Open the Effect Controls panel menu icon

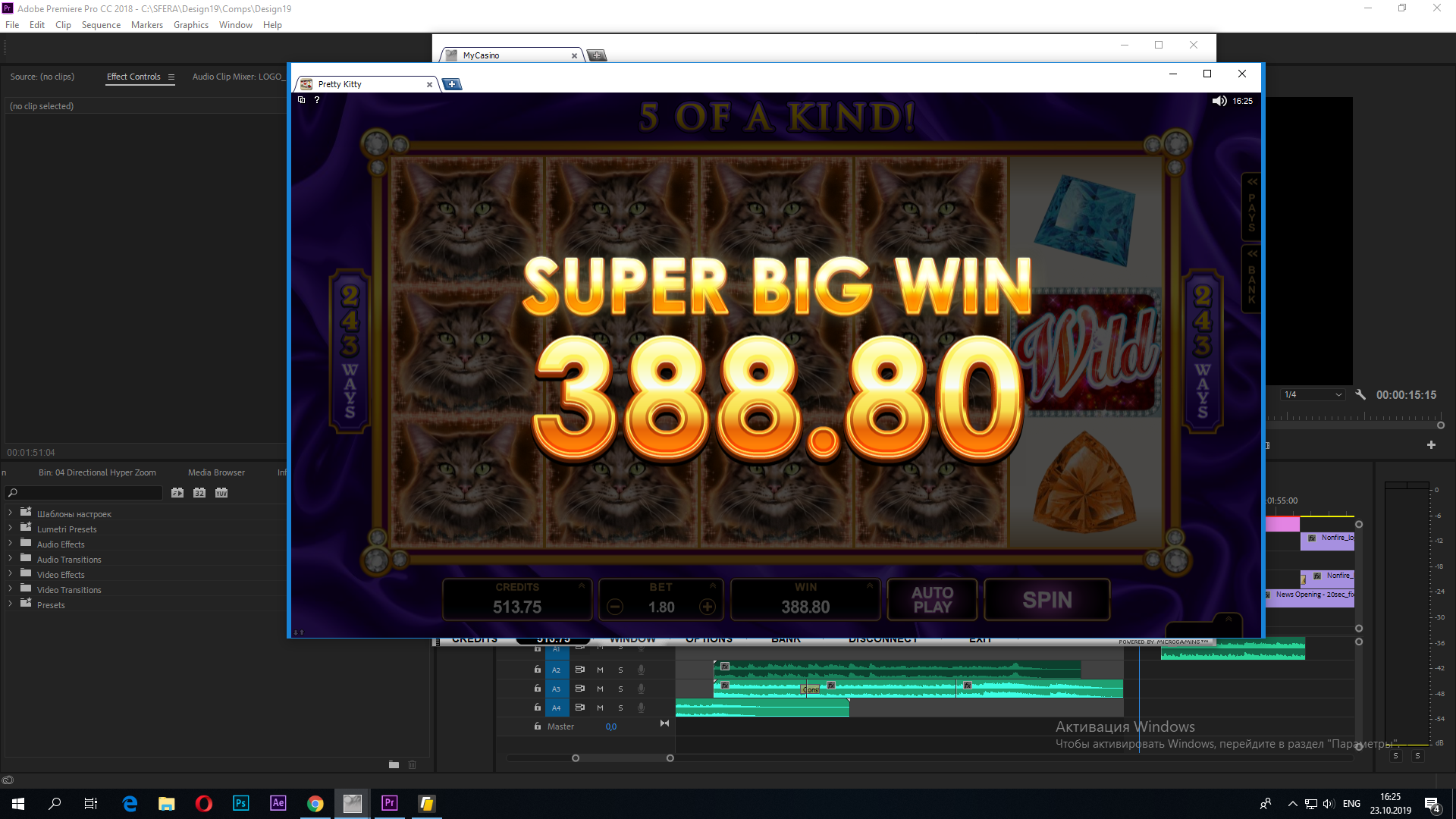(171, 77)
